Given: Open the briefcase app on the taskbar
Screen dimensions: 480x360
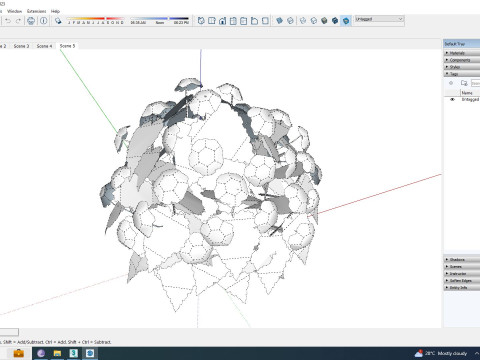Looking at the screenshot, I should (18, 353).
